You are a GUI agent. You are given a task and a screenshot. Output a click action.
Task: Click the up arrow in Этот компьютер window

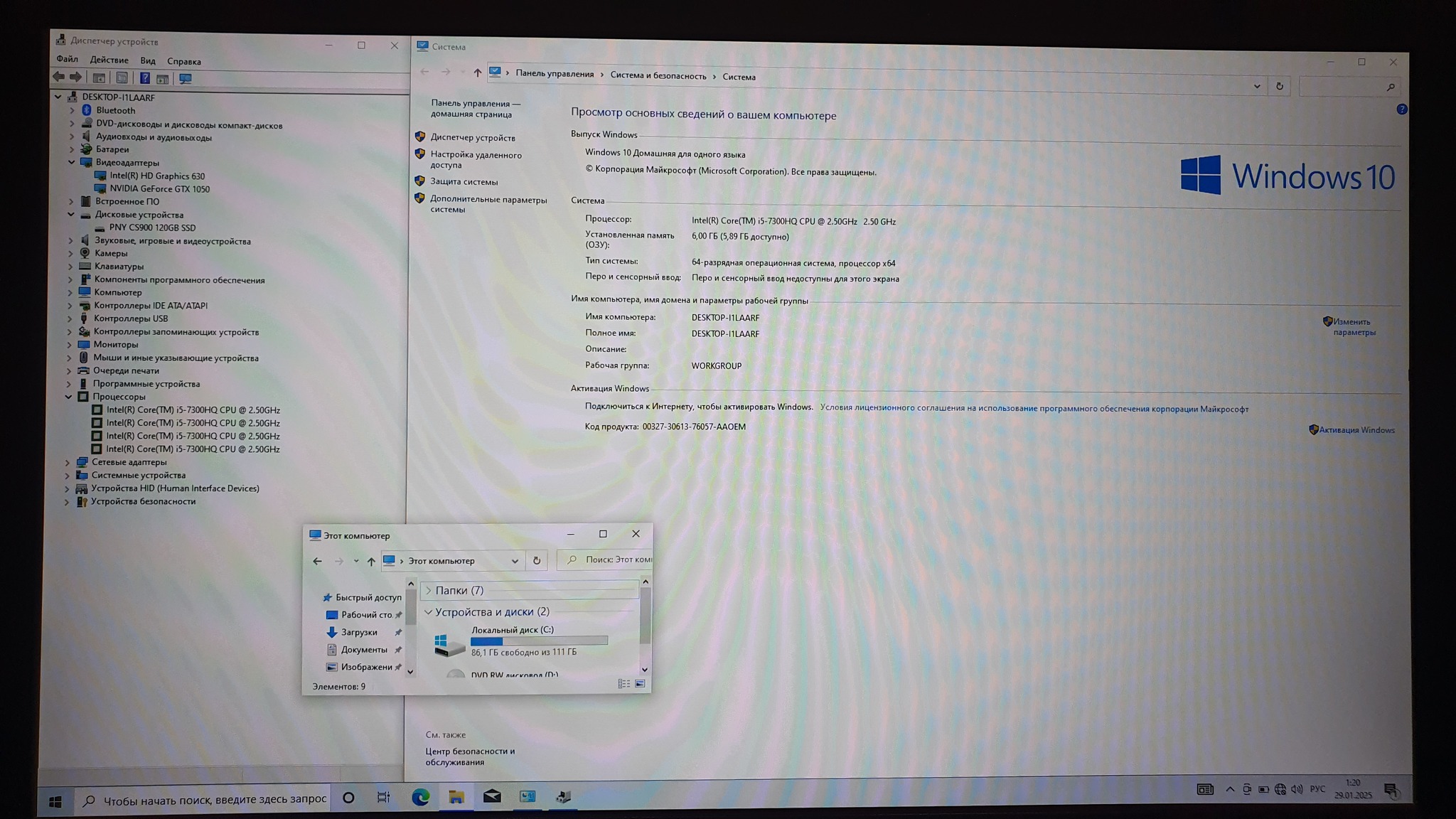tap(371, 561)
